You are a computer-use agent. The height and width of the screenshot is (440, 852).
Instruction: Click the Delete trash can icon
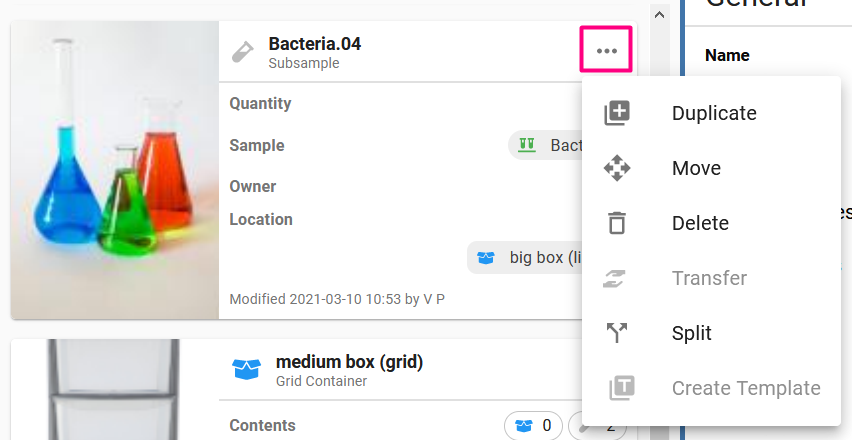[617, 223]
